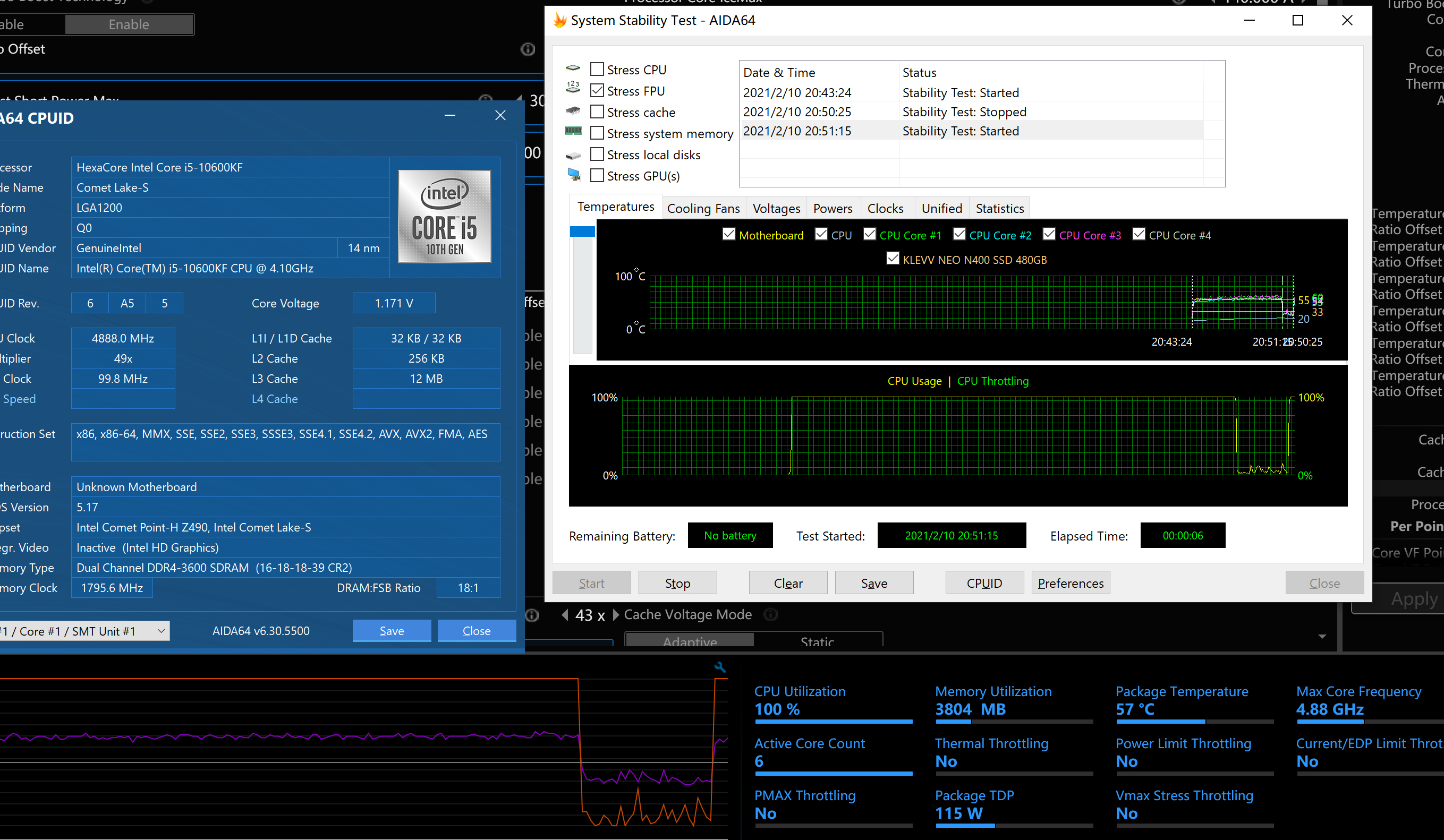Click the blue temperature graph vertical slider
This screenshot has height=840, width=1444.
click(582, 232)
